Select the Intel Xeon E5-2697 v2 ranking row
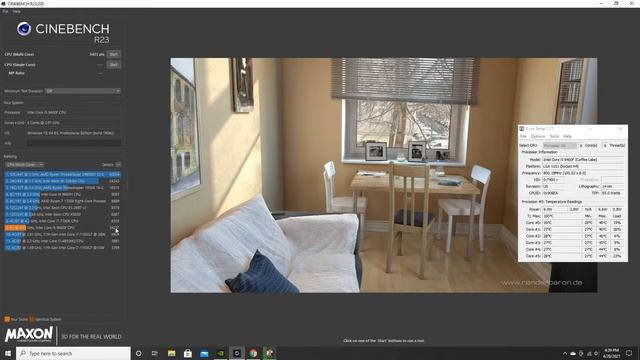 [x=63, y=207]
